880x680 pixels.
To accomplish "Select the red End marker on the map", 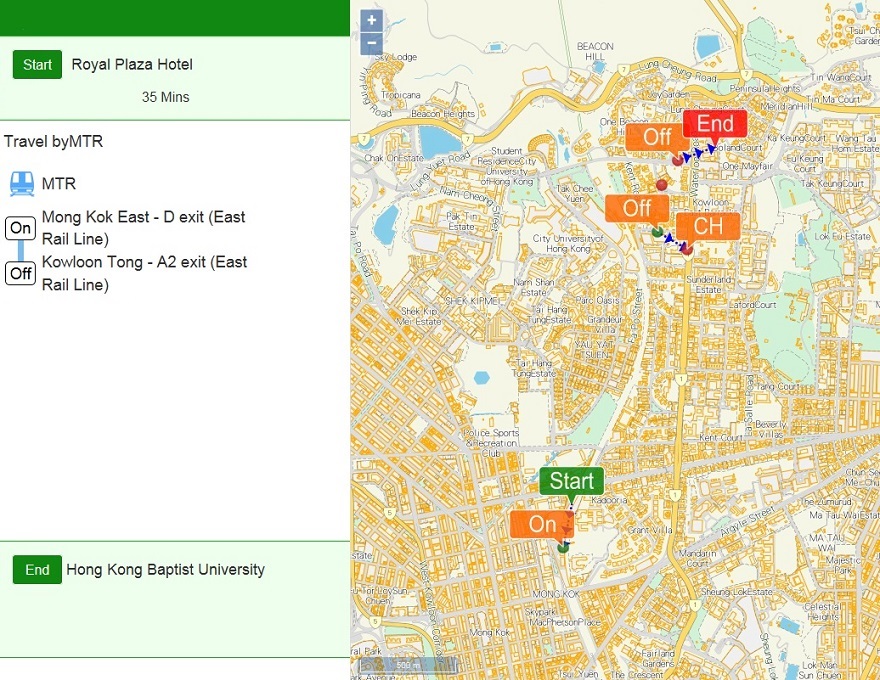I will (x=715, y=123).
